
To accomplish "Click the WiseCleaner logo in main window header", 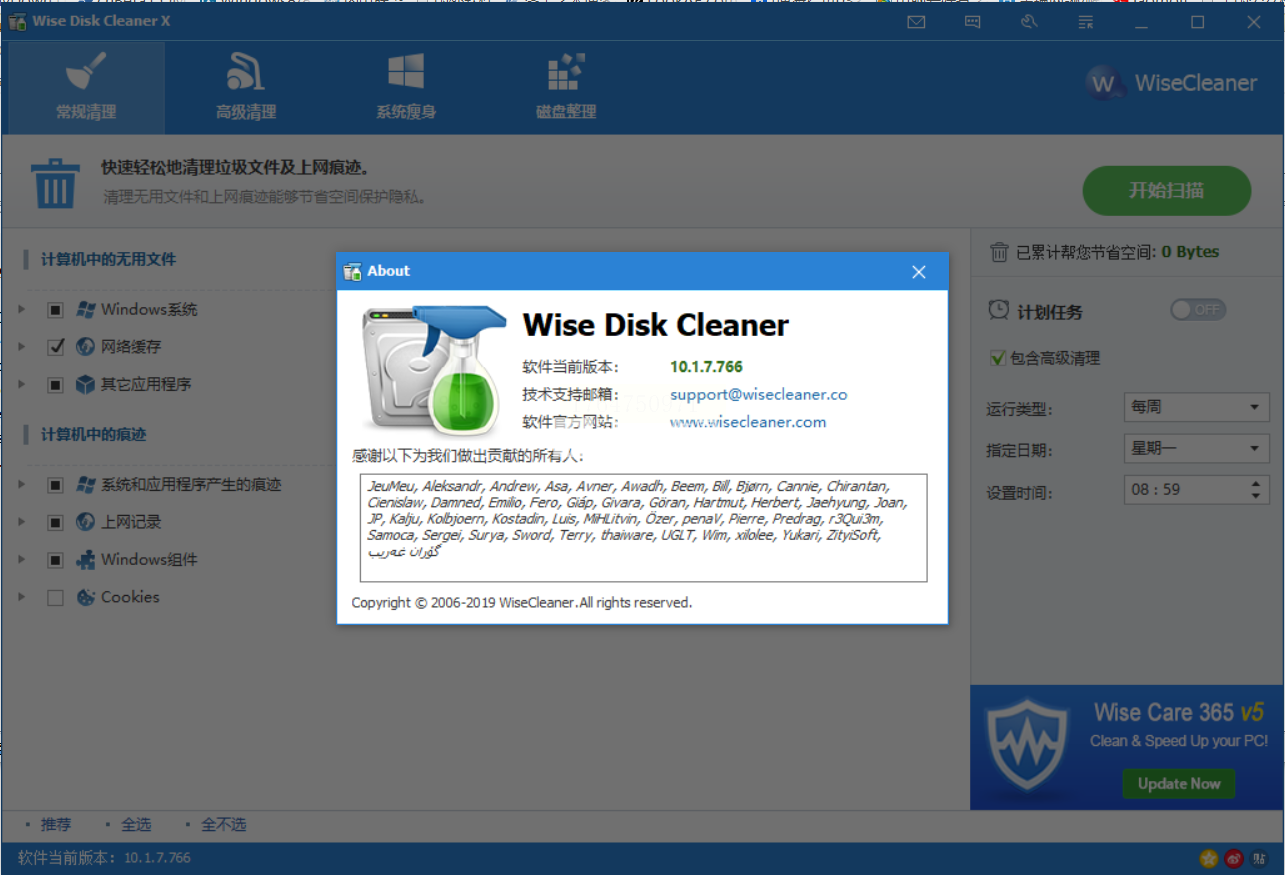I will pos(1172,83).
